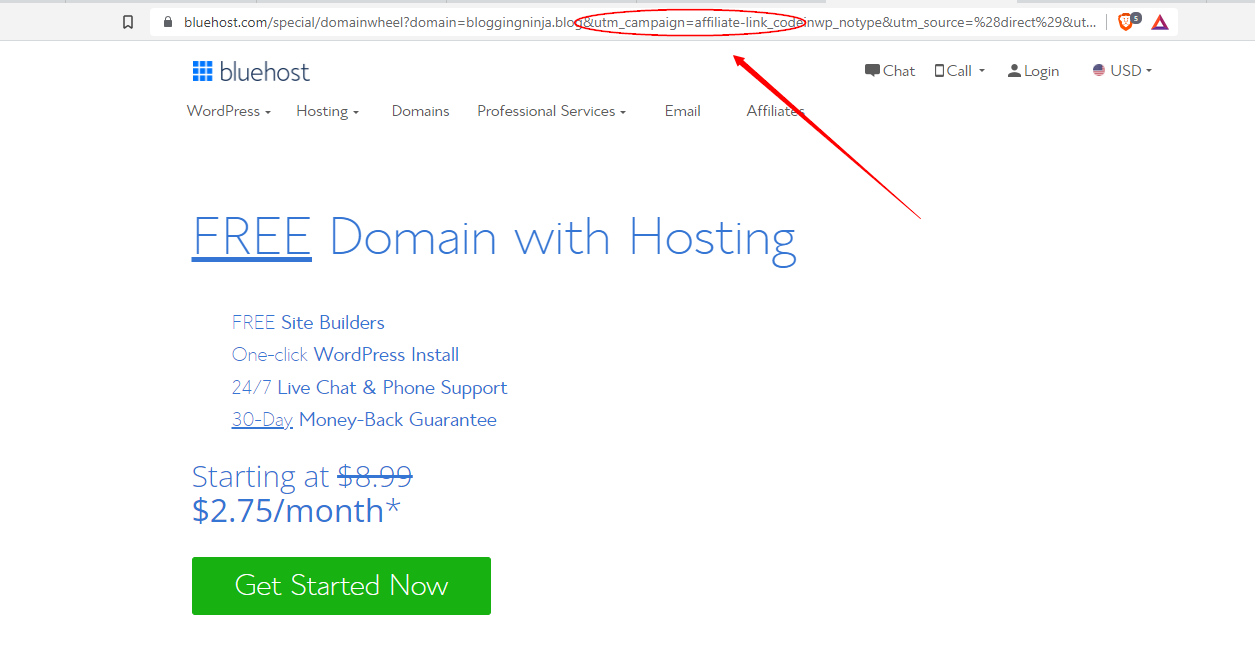Image resolution: width=1255 pixels, height=661 pixels.
Task: Open the Domains menu item
Action: [420, 111]
